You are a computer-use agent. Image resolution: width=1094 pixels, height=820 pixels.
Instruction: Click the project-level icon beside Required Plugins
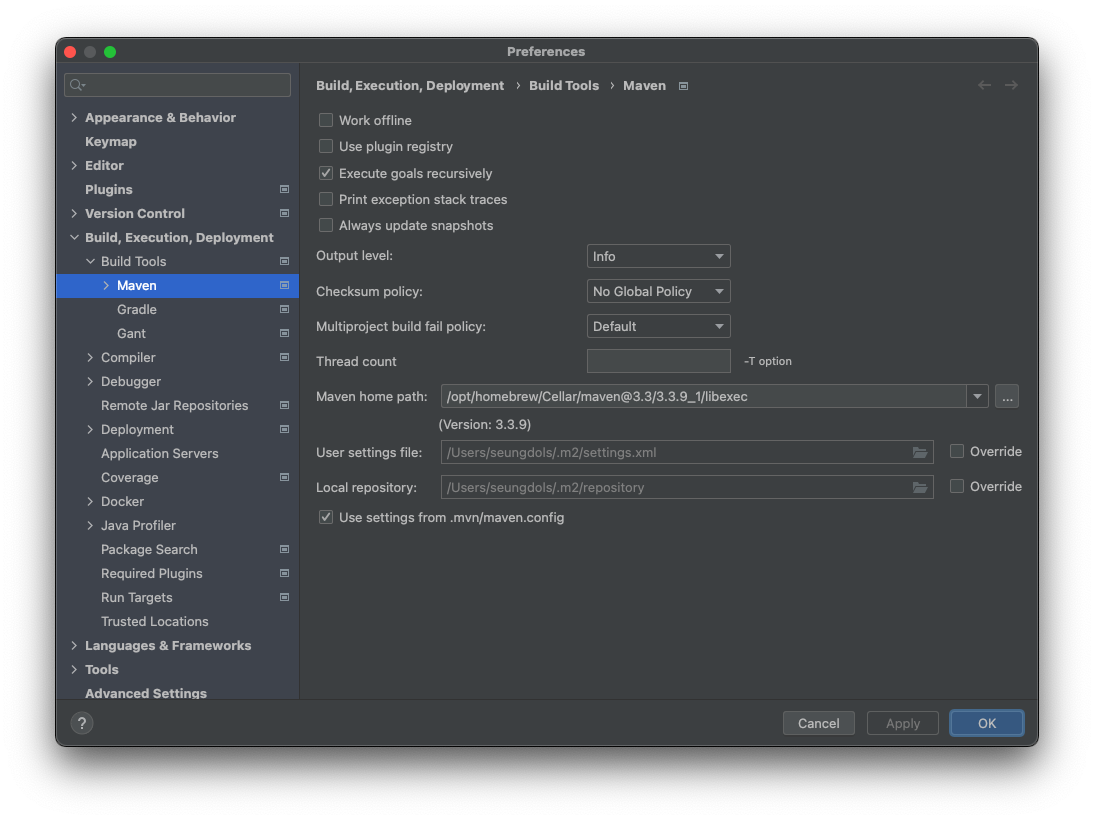point(285,574)
